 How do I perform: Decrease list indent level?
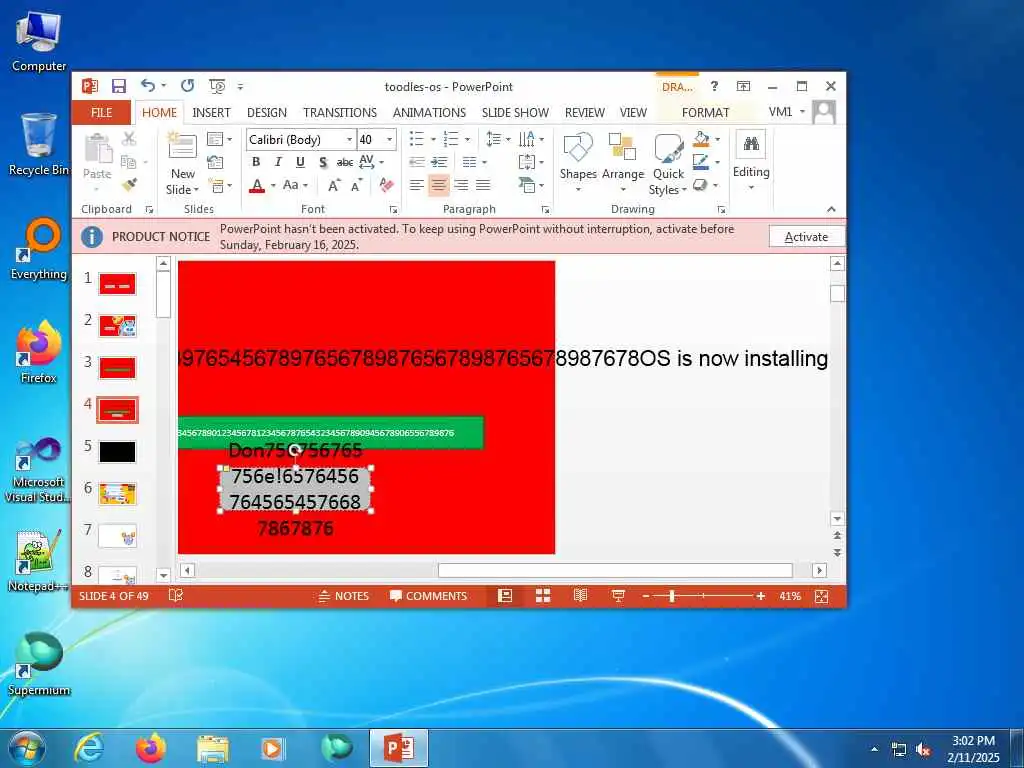point(417,162)
